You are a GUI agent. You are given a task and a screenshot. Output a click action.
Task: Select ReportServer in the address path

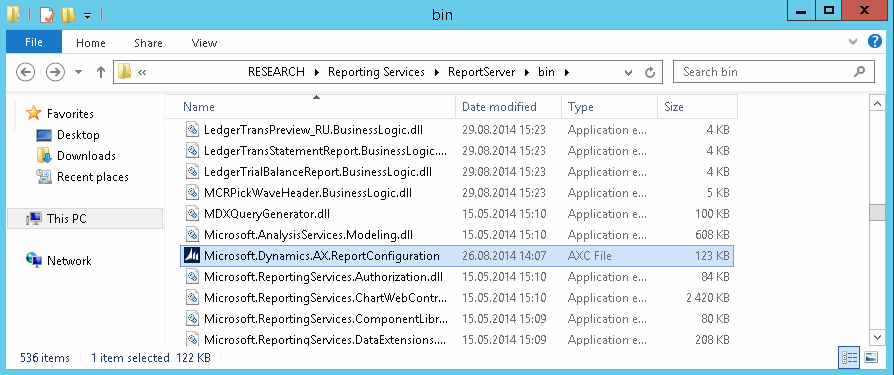coord(481,72)
